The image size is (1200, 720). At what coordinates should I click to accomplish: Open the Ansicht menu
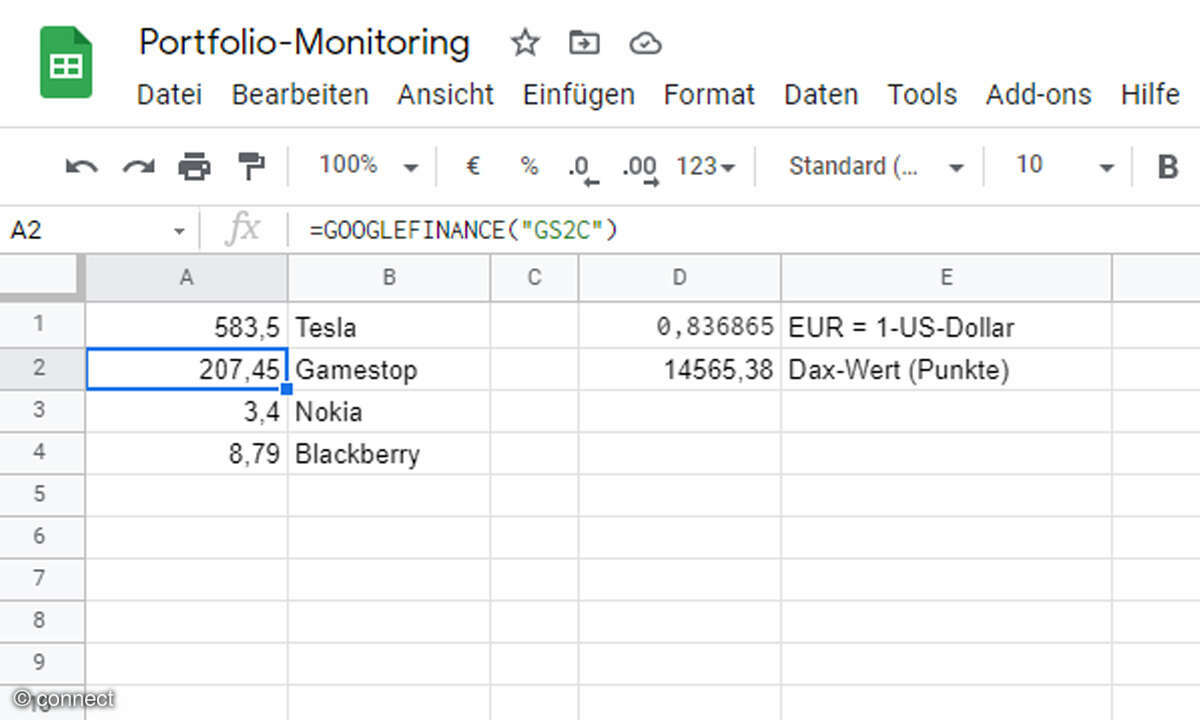(x=446, y=95)
